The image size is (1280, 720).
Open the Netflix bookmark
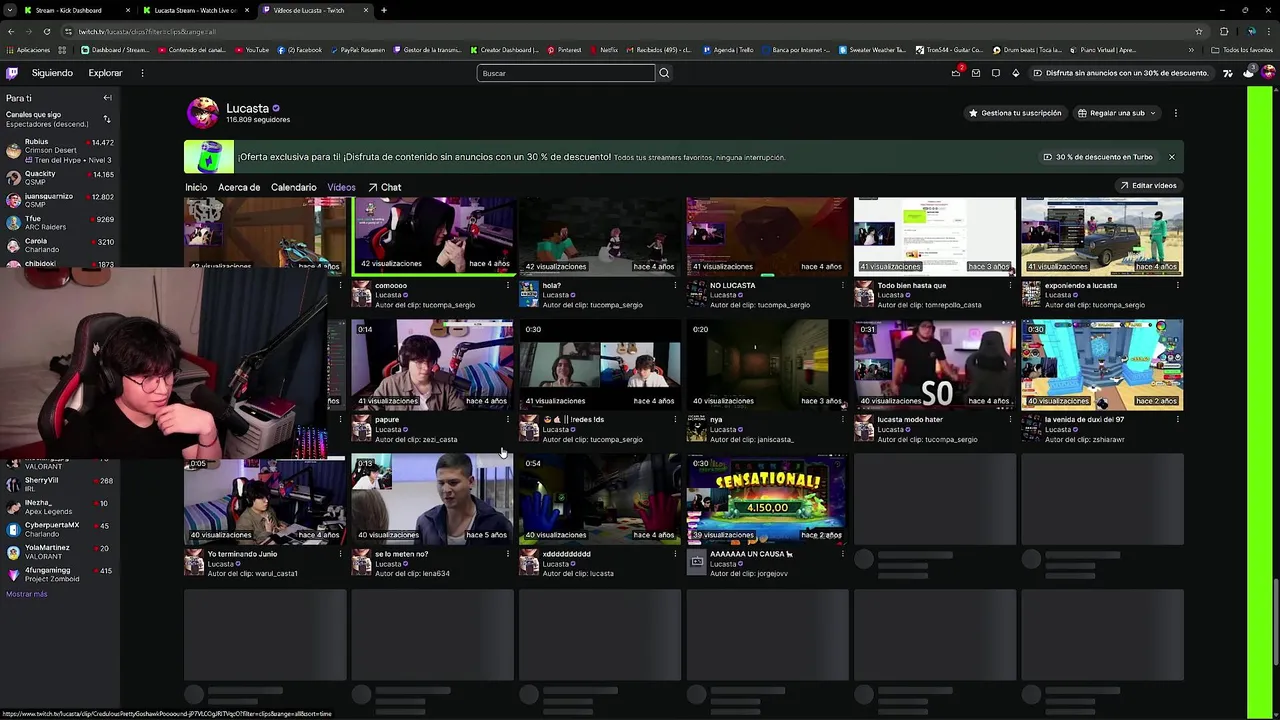pos(603,50)
